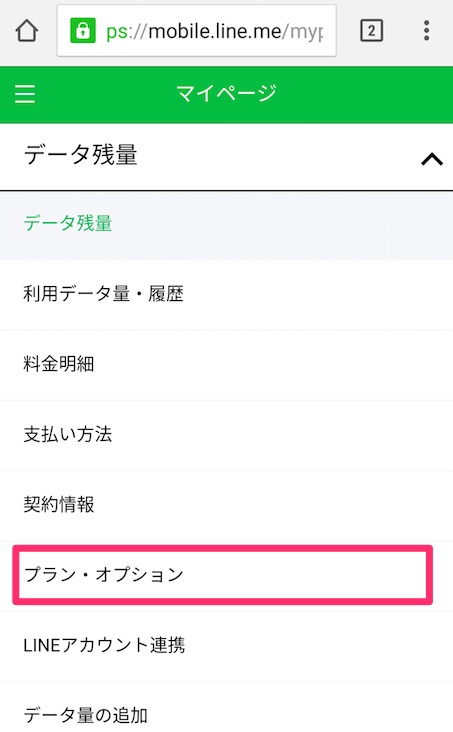This screenshot has width=453, height=732.
Task: Open 利用データ量・履歴 menu entry
Action: pos(226,295)
